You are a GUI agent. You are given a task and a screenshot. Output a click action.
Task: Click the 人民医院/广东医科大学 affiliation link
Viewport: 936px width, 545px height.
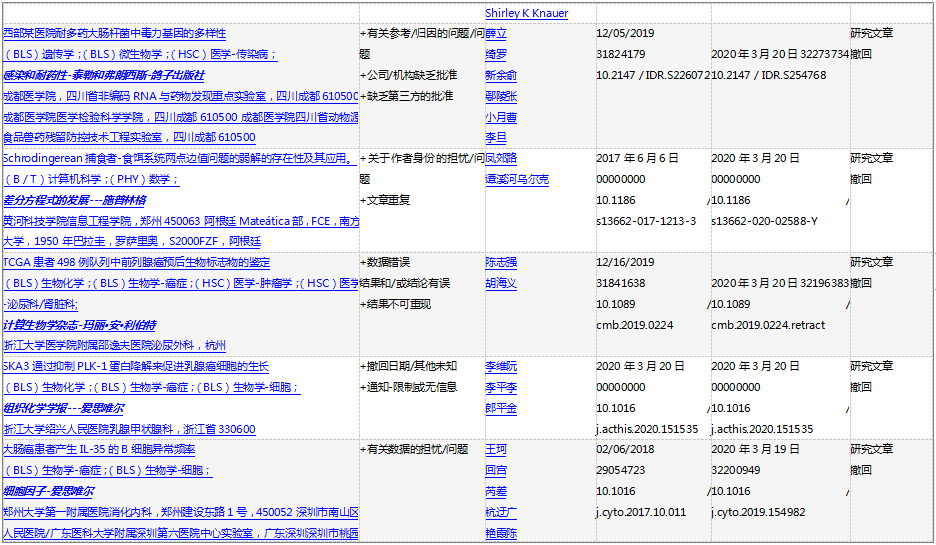point(181,532)
